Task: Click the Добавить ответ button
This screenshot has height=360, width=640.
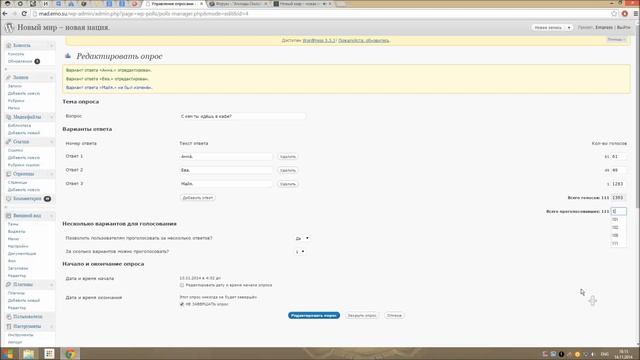Action: point(198,198)
